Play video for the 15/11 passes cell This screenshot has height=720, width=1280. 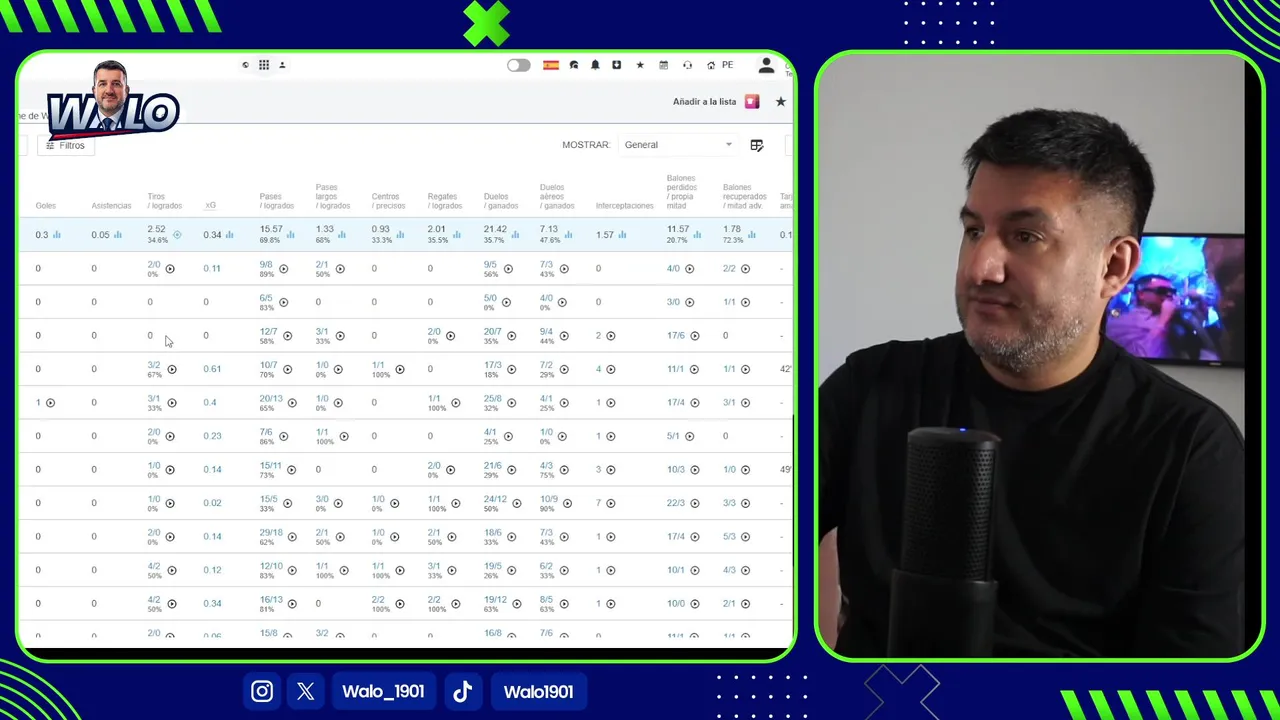click(292, 470)
